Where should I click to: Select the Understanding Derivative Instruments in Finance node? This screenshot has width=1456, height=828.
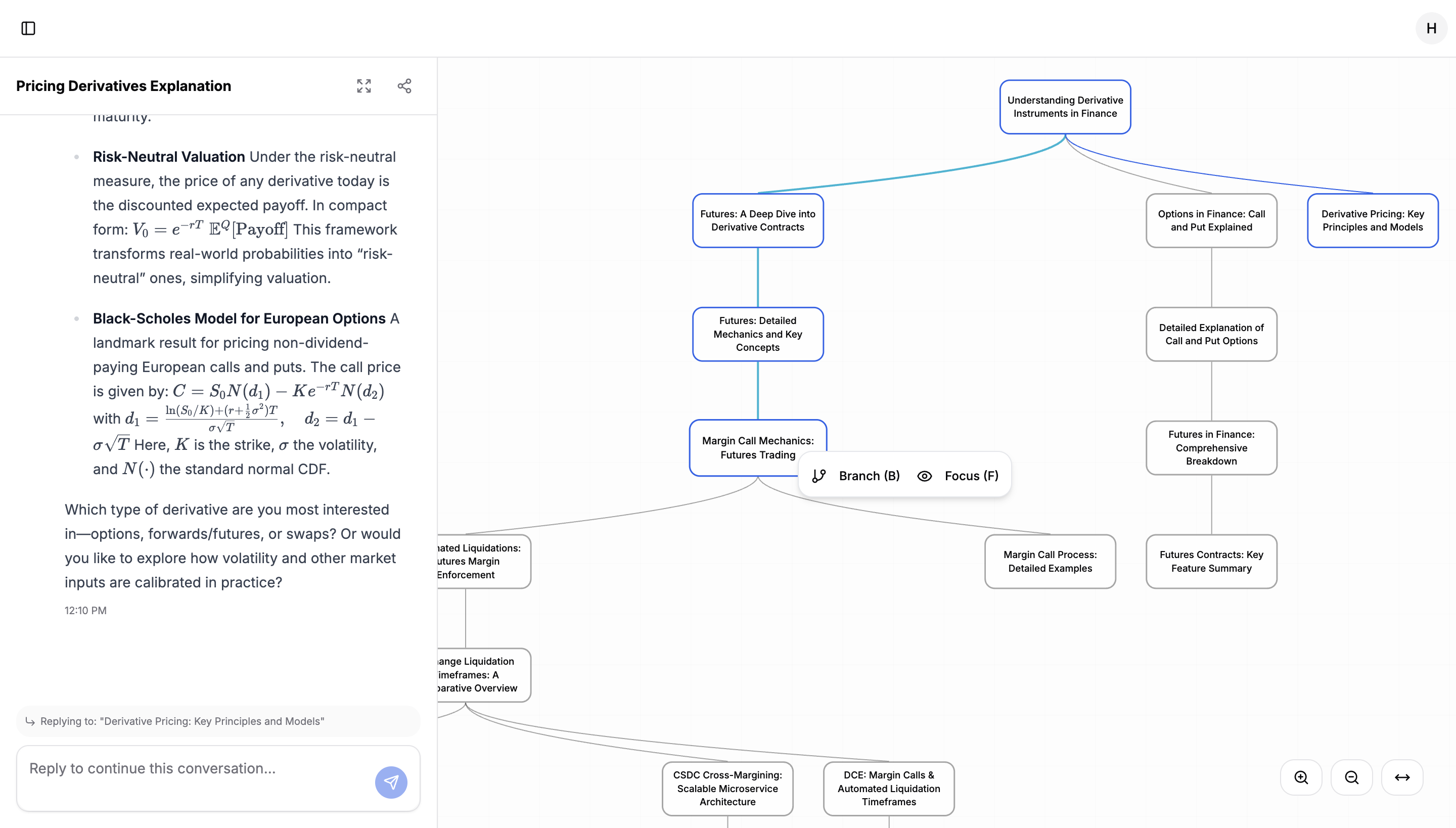[1065, 107]
